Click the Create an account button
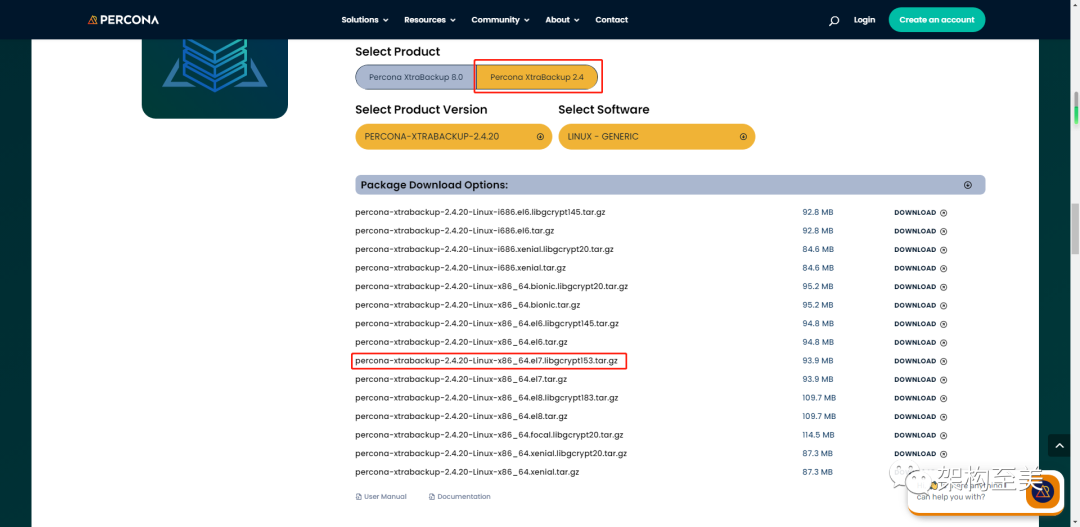The height and width of the screenshot is (527, 1080). [937, 20]
